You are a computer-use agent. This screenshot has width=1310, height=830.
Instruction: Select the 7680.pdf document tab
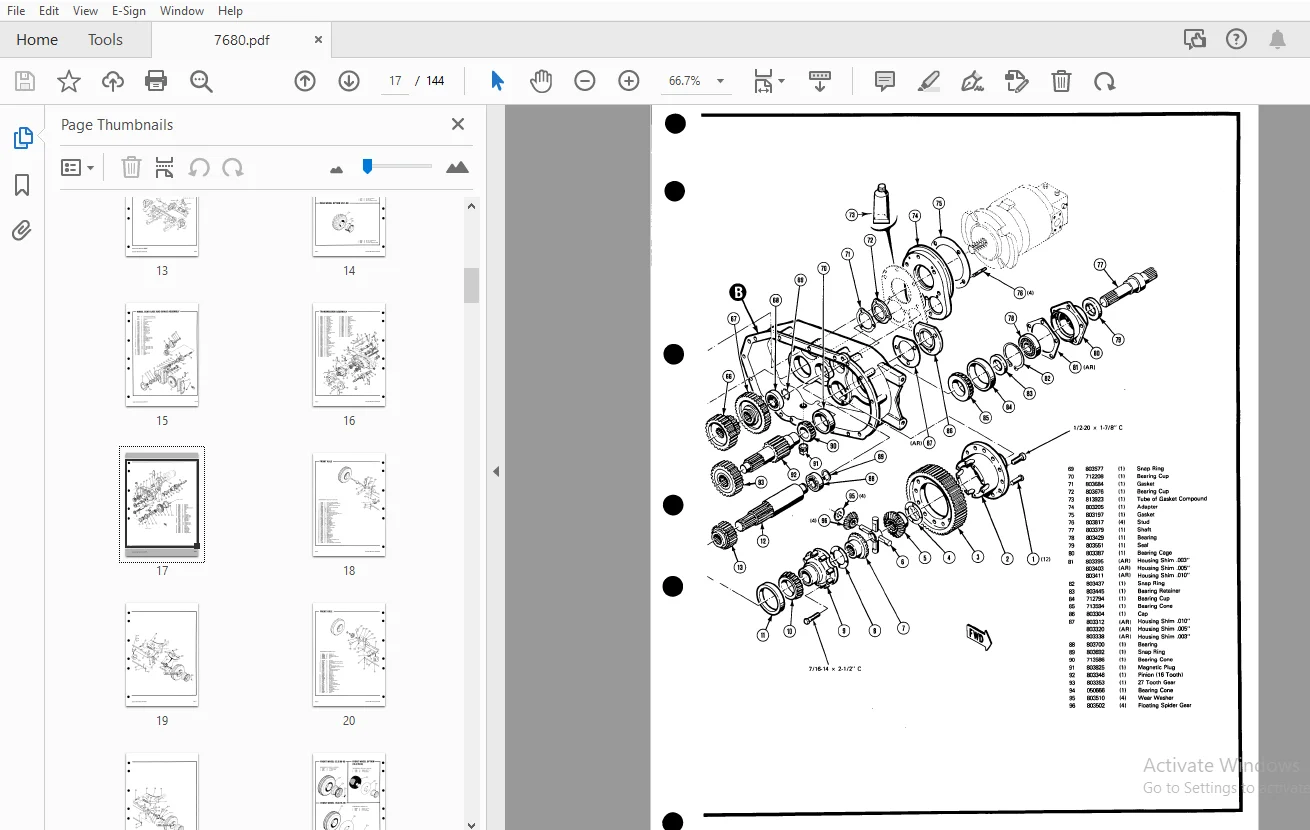[241, 40]
